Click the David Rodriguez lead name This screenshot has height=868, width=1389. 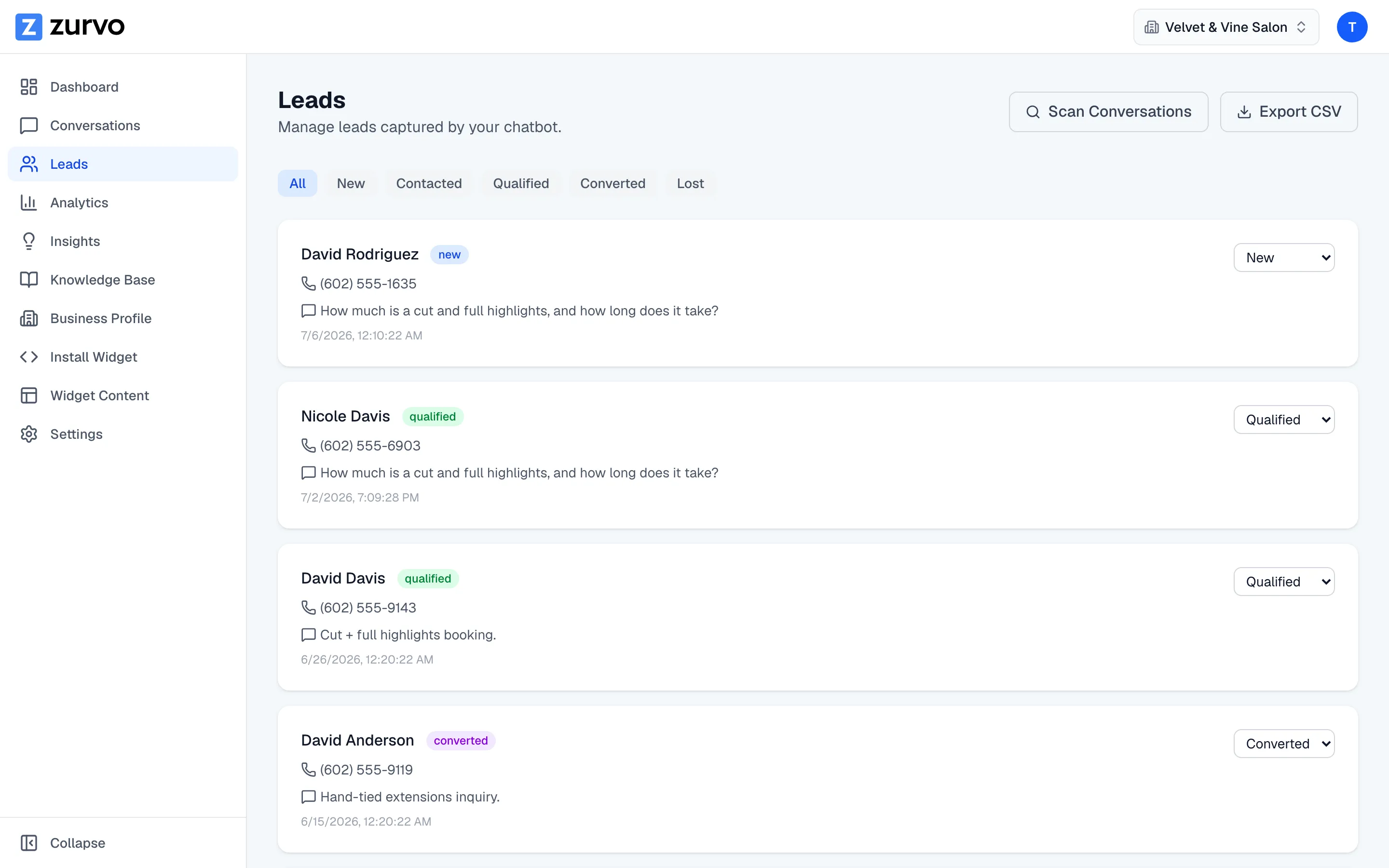click(x=360, y=254)
